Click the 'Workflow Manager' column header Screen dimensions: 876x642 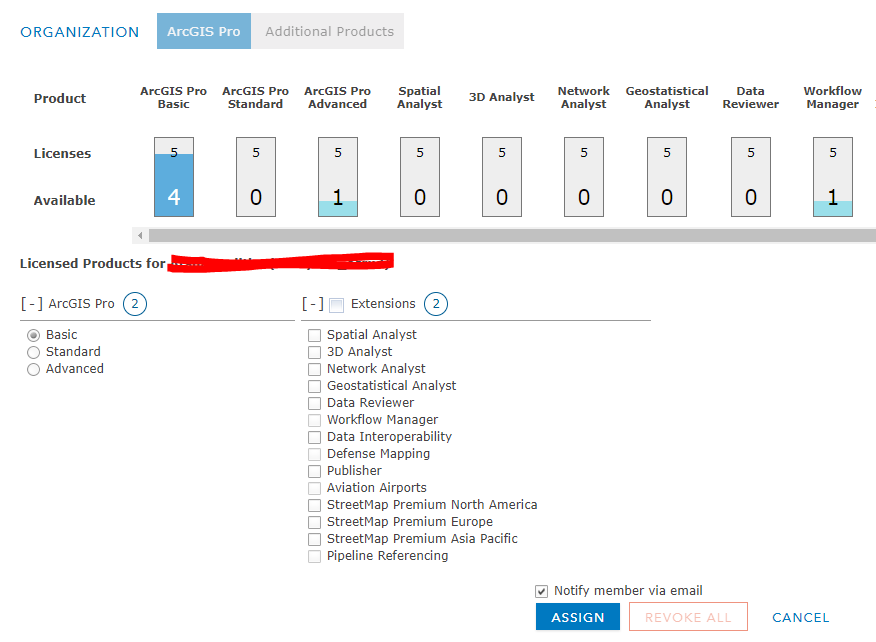(832, 97)
